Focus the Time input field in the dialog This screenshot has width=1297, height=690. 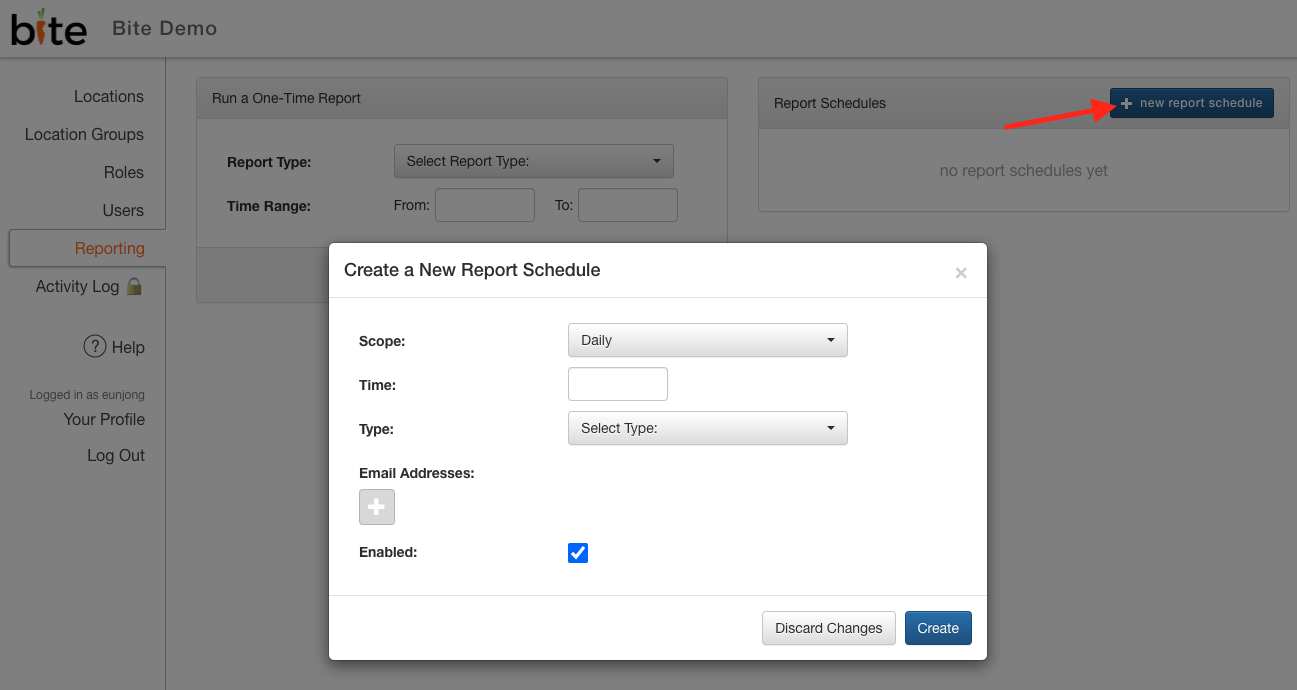(x=618, y=384)
